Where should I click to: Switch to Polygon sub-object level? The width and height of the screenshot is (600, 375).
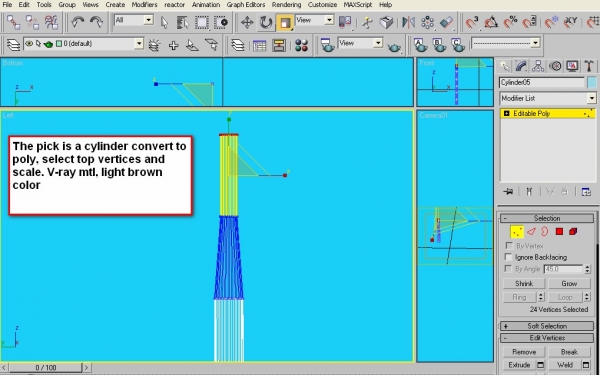click(x=559, y=232)
